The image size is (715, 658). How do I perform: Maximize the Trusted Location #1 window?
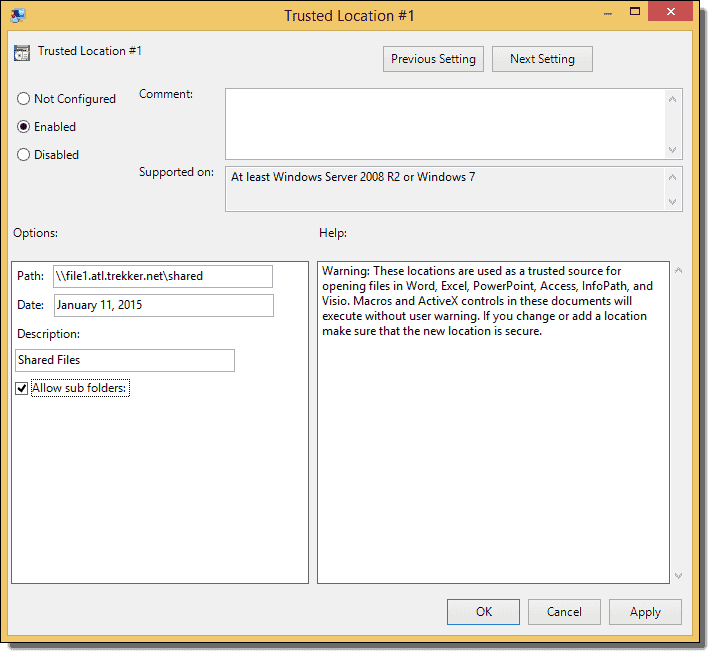(x=635, y=12)
